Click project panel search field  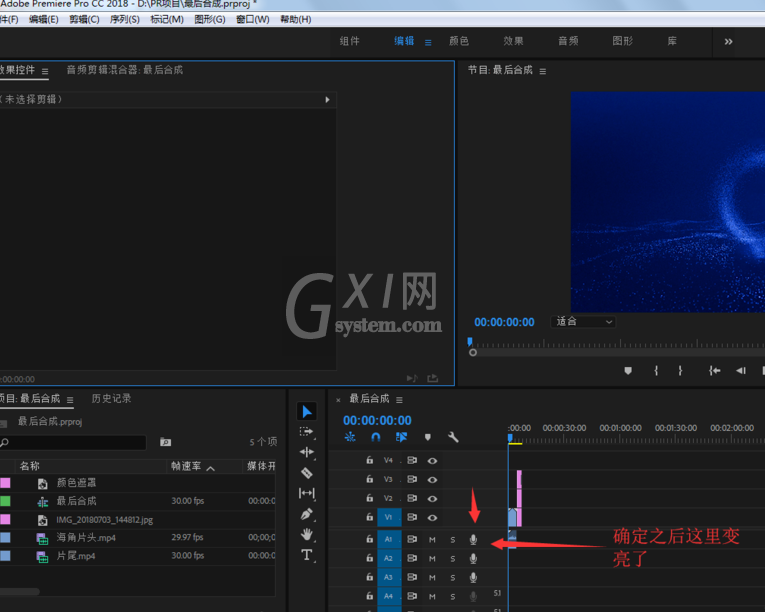click(x=73, y=443)
